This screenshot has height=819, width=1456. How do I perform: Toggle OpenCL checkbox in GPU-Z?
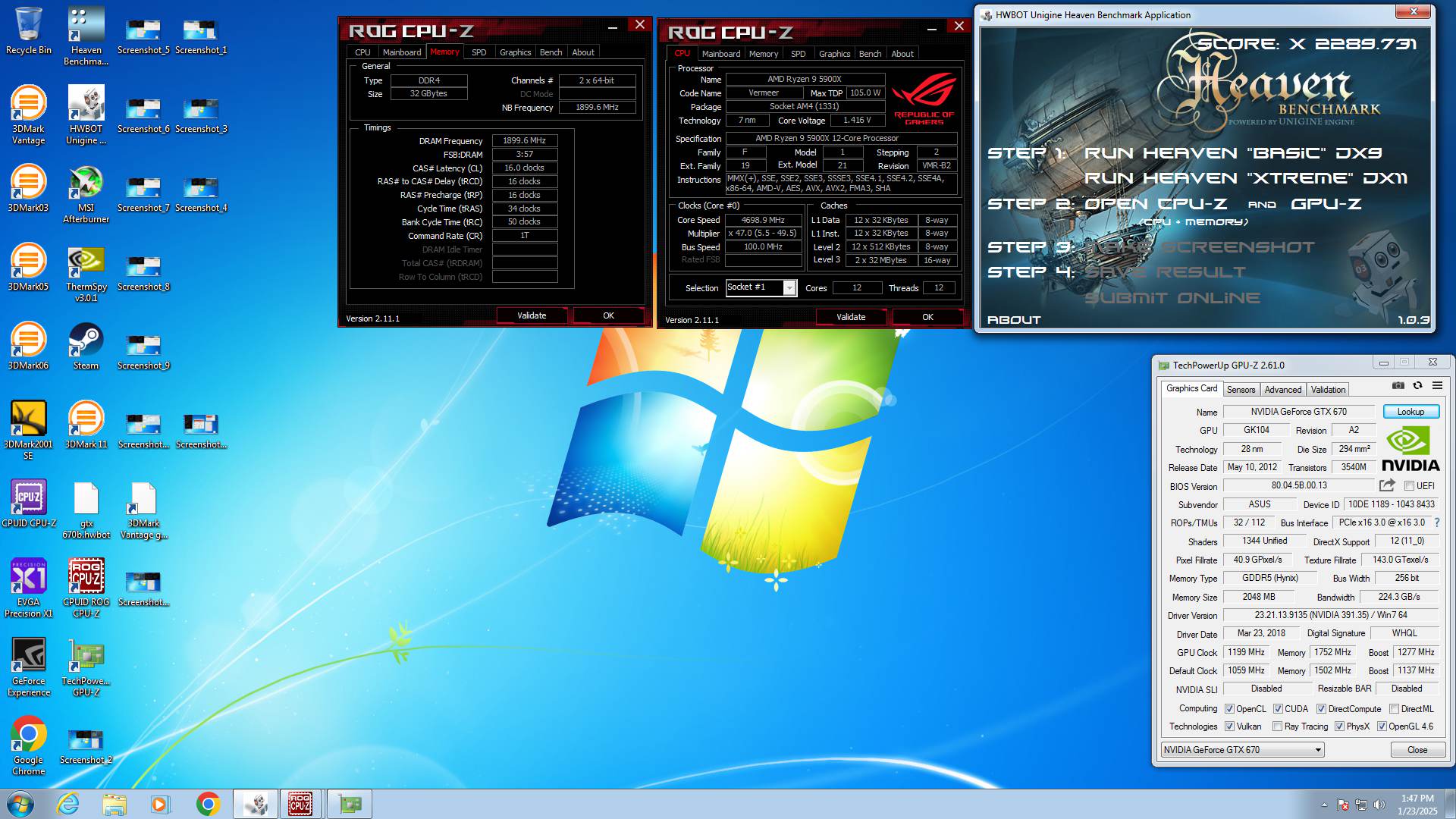click(x=1229, y=709)
